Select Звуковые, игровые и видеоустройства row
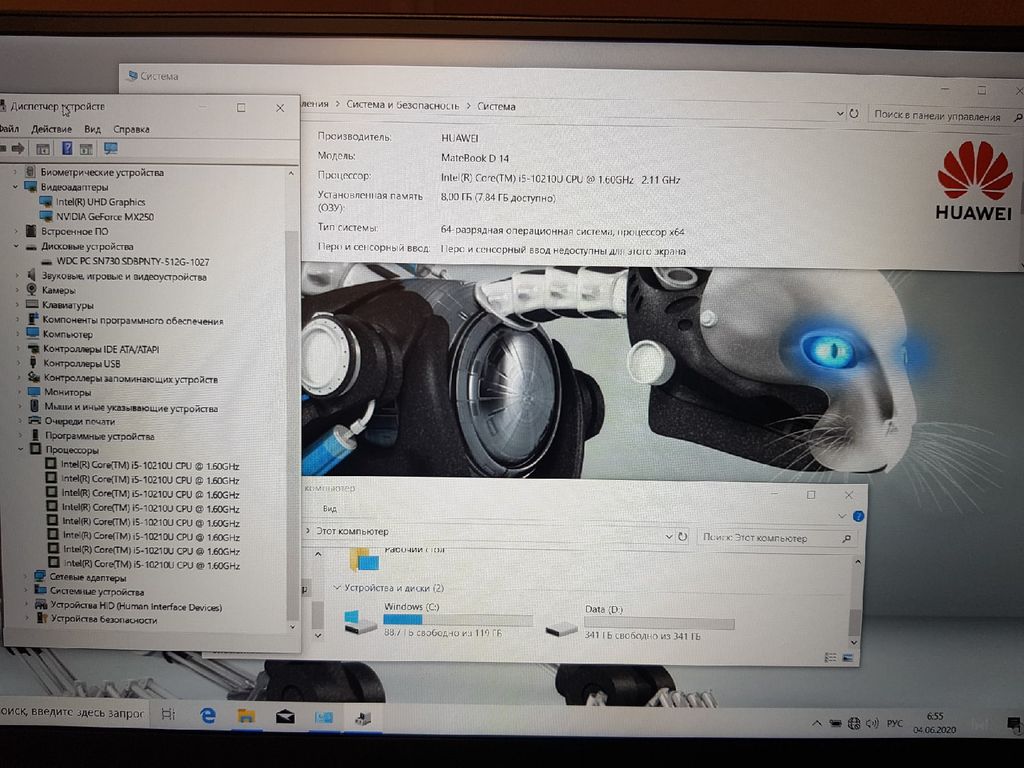The height and width of the screenshot is (768, 1024). click(124, 276)
